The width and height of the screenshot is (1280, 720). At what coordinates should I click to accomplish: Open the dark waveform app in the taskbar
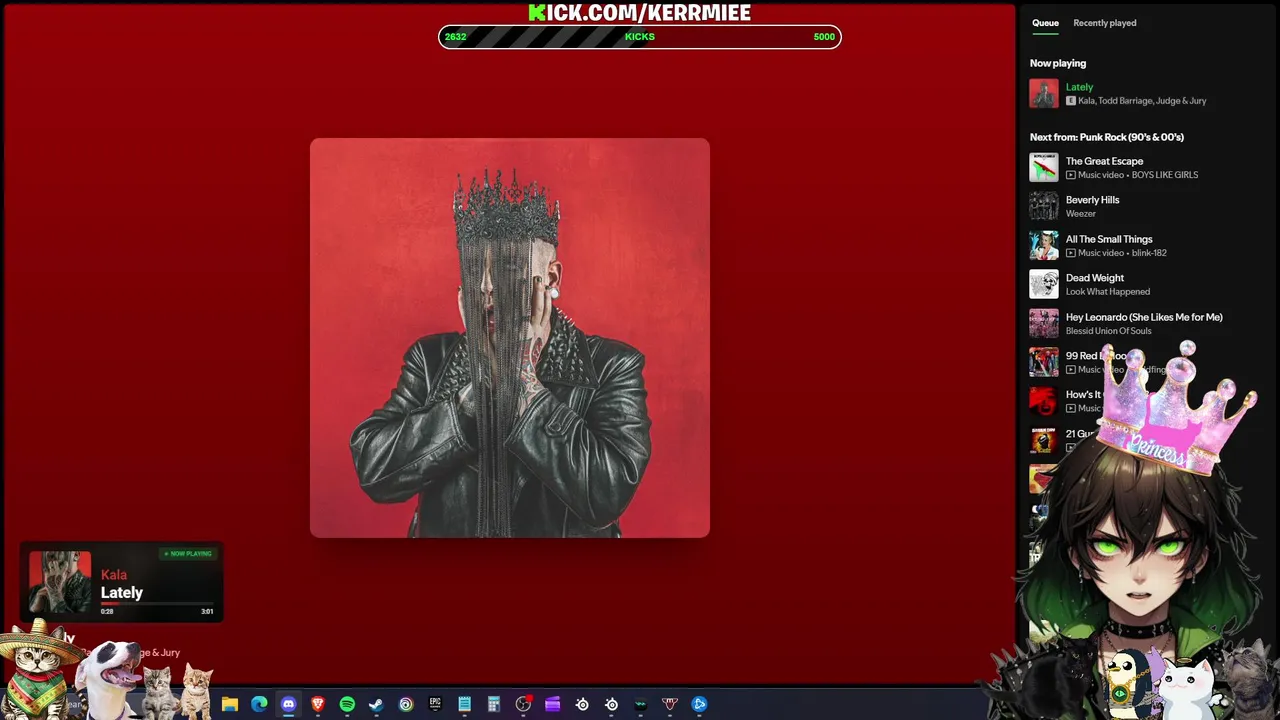(x=640, y=704)
